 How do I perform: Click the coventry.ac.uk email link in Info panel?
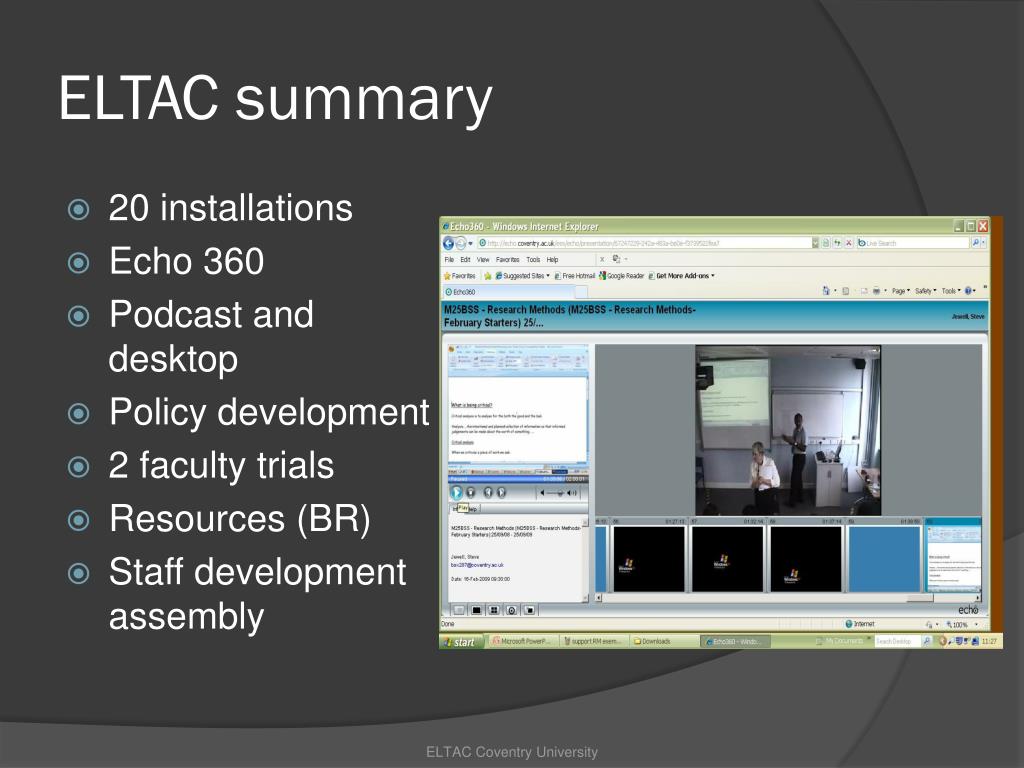(477, 565)
